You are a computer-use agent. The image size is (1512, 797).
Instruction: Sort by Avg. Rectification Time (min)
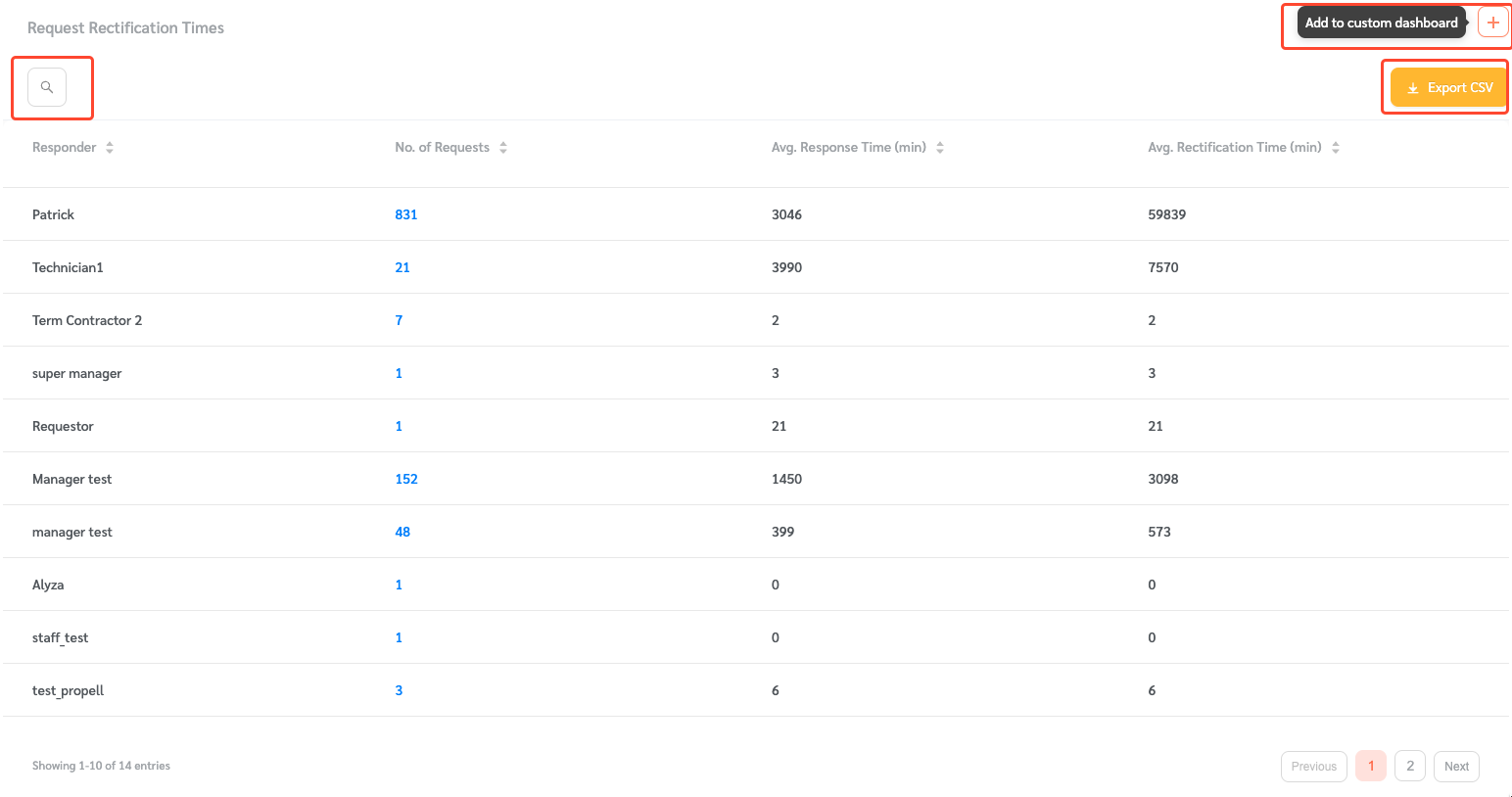click(1336, 147)
